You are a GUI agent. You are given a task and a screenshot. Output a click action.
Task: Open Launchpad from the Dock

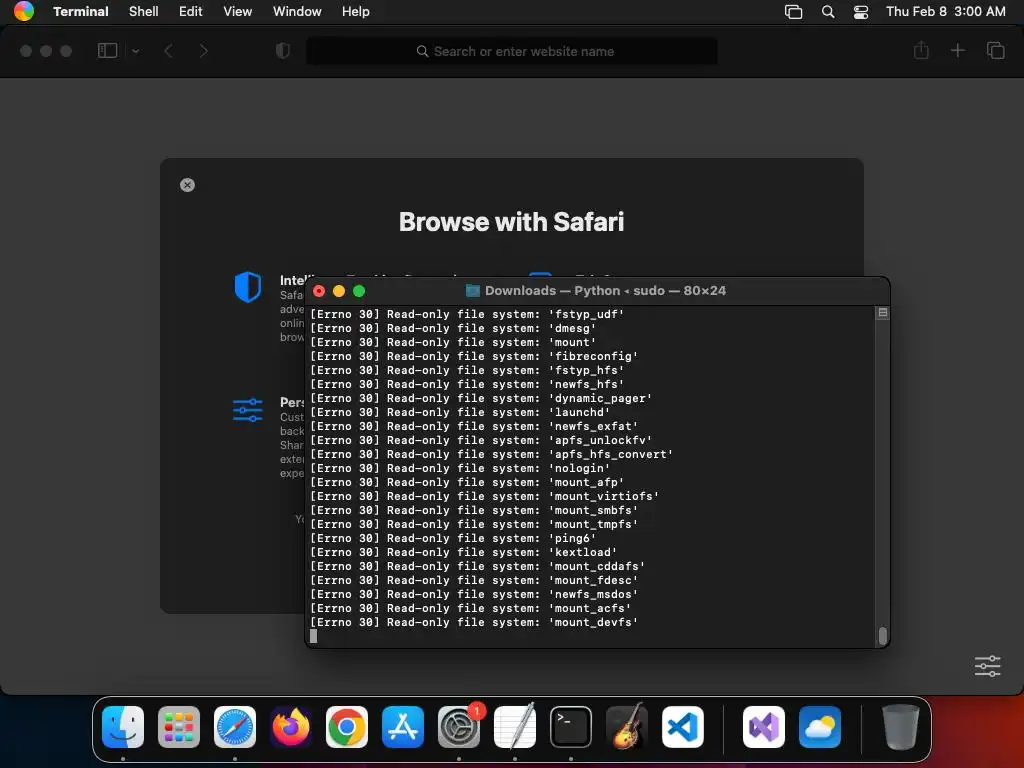point(179,727)
